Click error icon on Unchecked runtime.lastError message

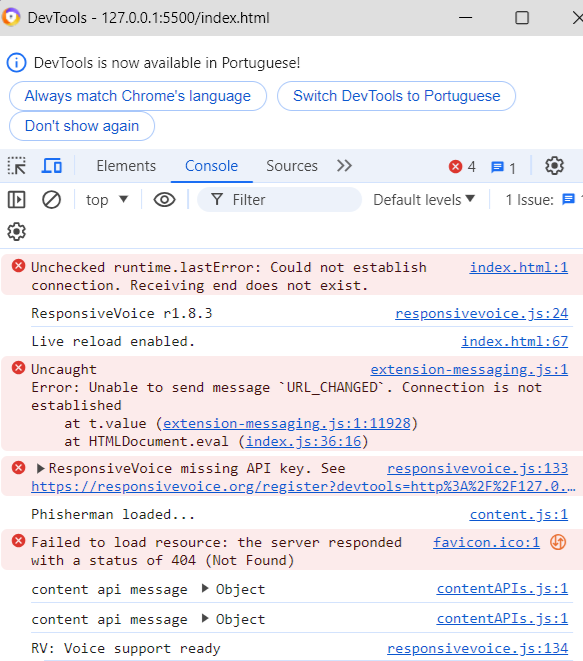coord(18,266)
